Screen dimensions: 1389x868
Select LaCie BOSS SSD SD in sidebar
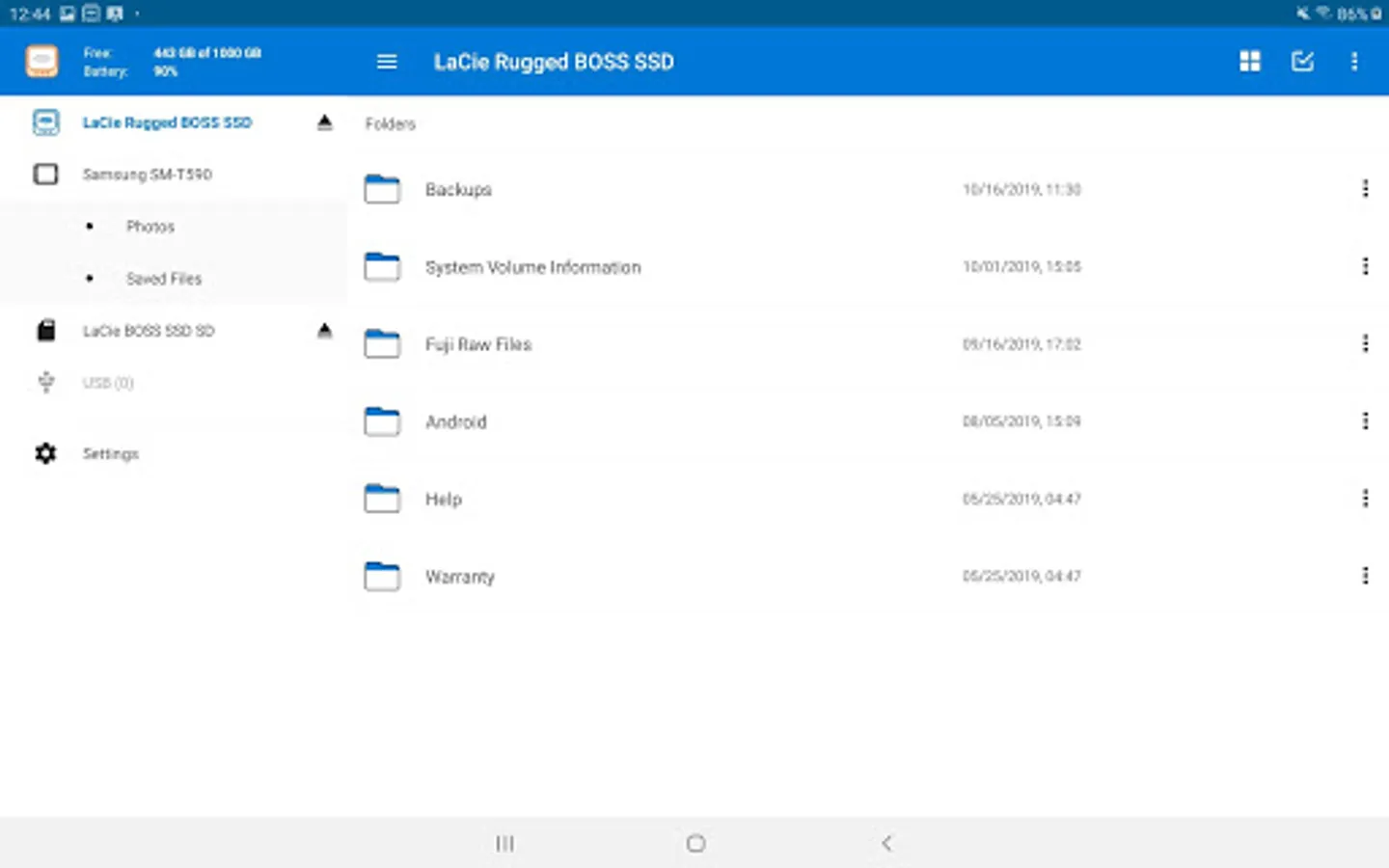tap(149, 331)
